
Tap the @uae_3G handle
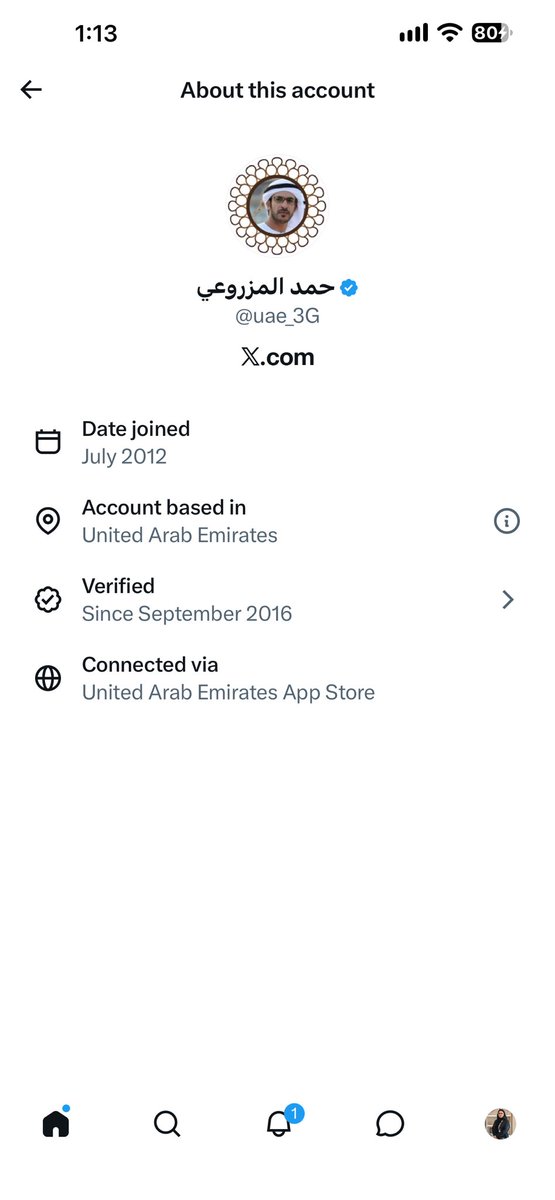[277, 318]
